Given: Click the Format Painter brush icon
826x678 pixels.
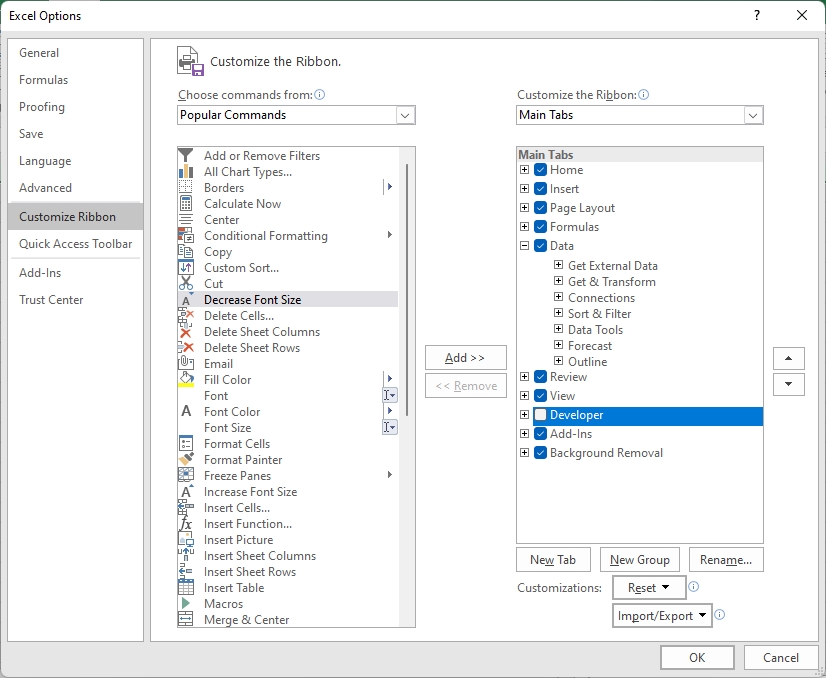Looking at the screenshot, I should click(x=185, y=459).
